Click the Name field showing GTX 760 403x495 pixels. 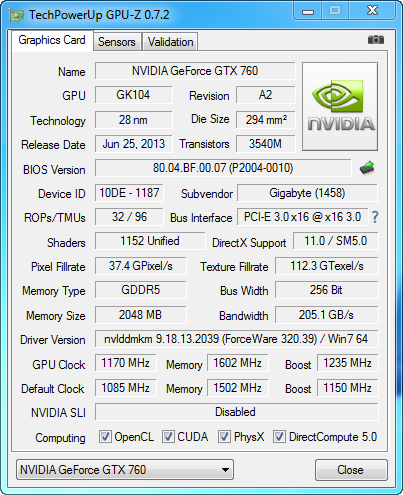click(x=195, y=71)
